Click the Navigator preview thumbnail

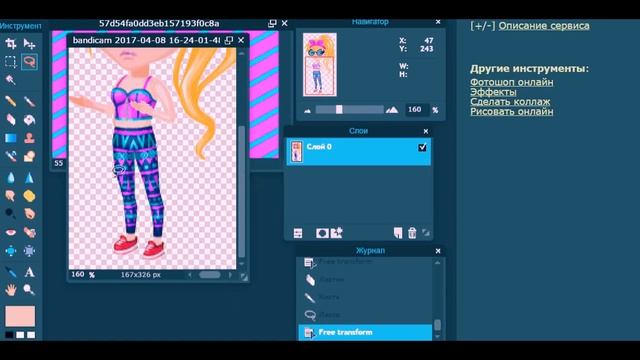point(320,64)
